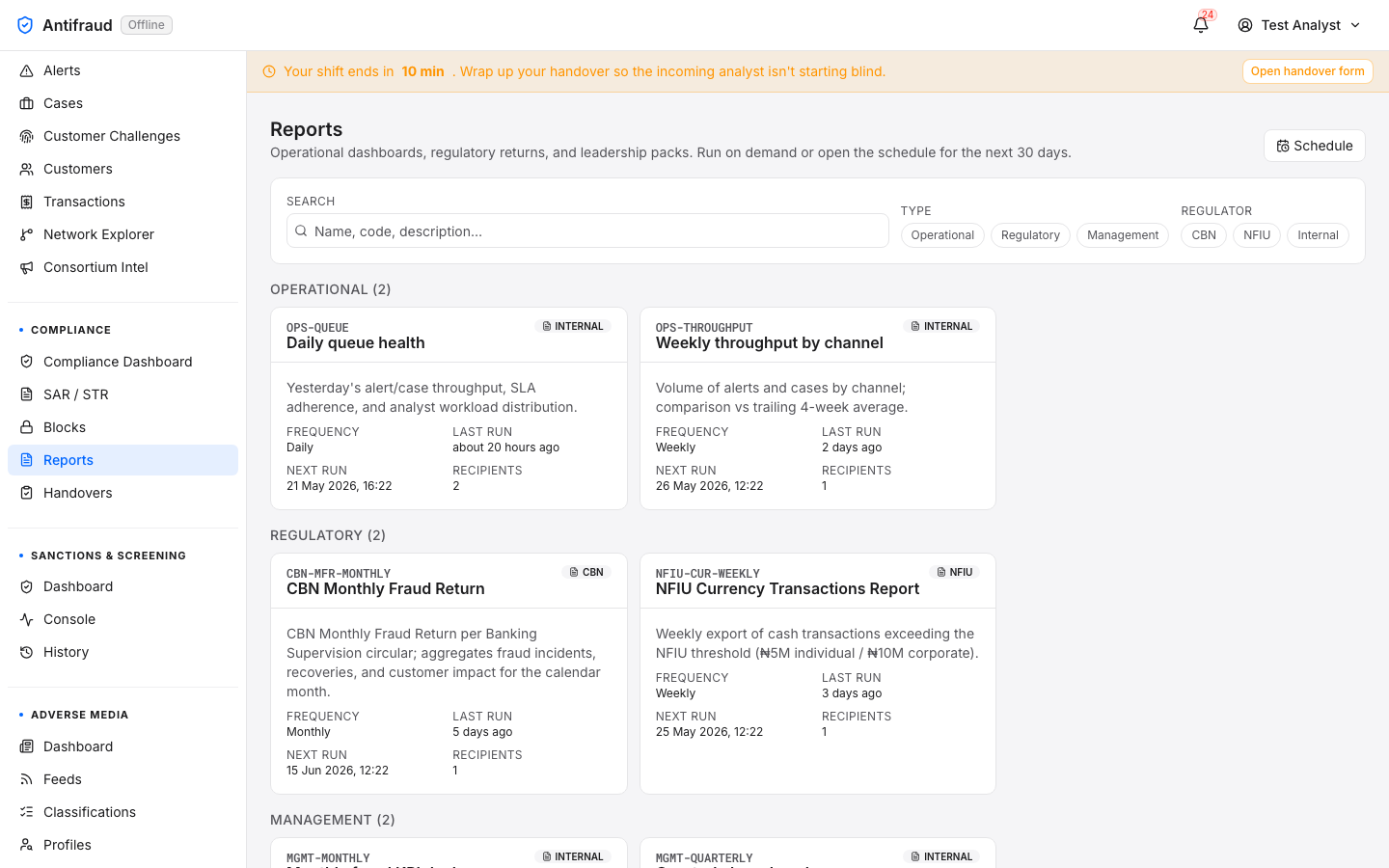Toggle the Operational type filter chip

[x=942, y=235]
